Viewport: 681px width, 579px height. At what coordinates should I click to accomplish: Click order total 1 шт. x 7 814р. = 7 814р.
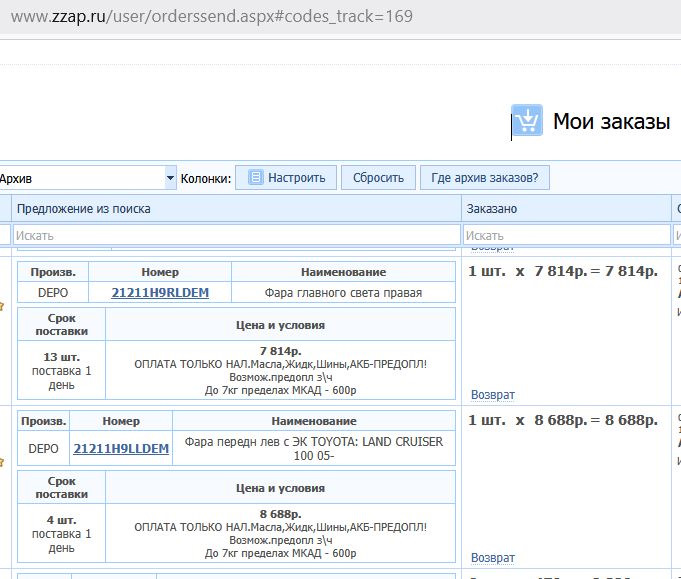coord(563,271)
